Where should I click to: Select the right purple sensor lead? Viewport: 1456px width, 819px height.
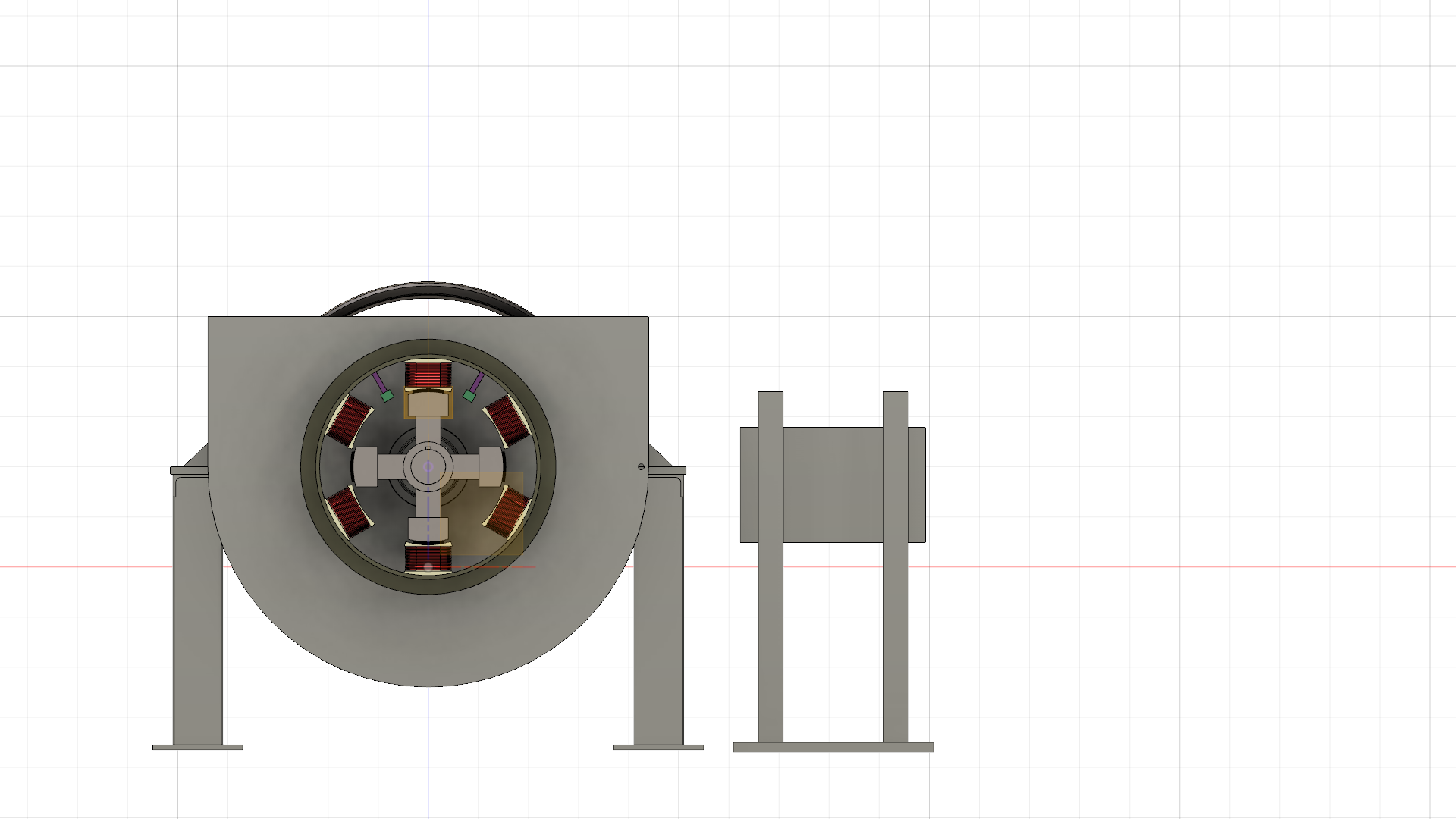tap(477, 381)
